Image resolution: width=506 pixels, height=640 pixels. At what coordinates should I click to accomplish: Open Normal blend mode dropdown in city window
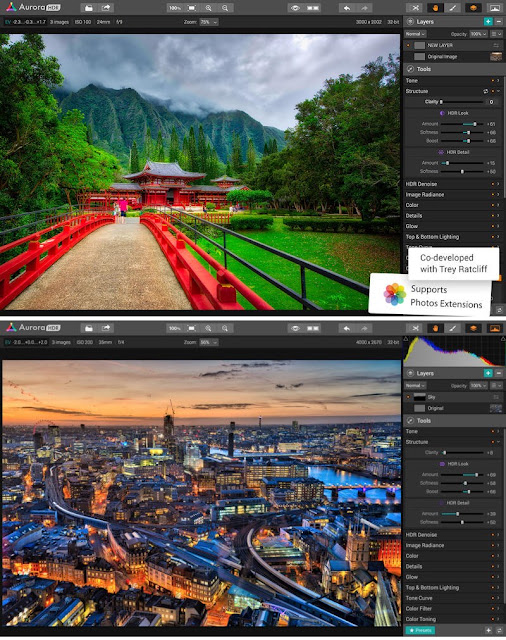415,385
